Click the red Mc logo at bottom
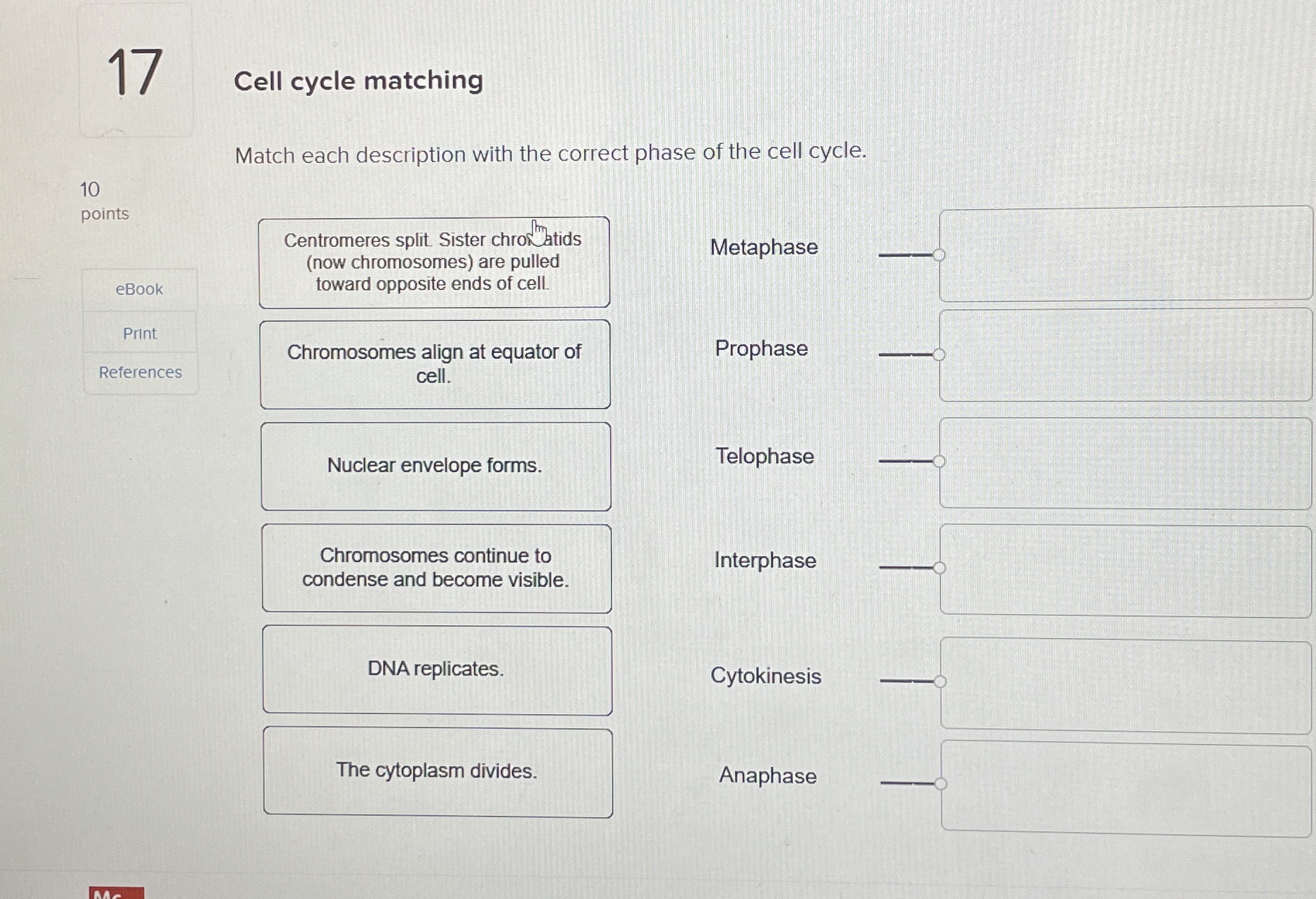This screenshot has width=1316, height=899. [115, 892]
